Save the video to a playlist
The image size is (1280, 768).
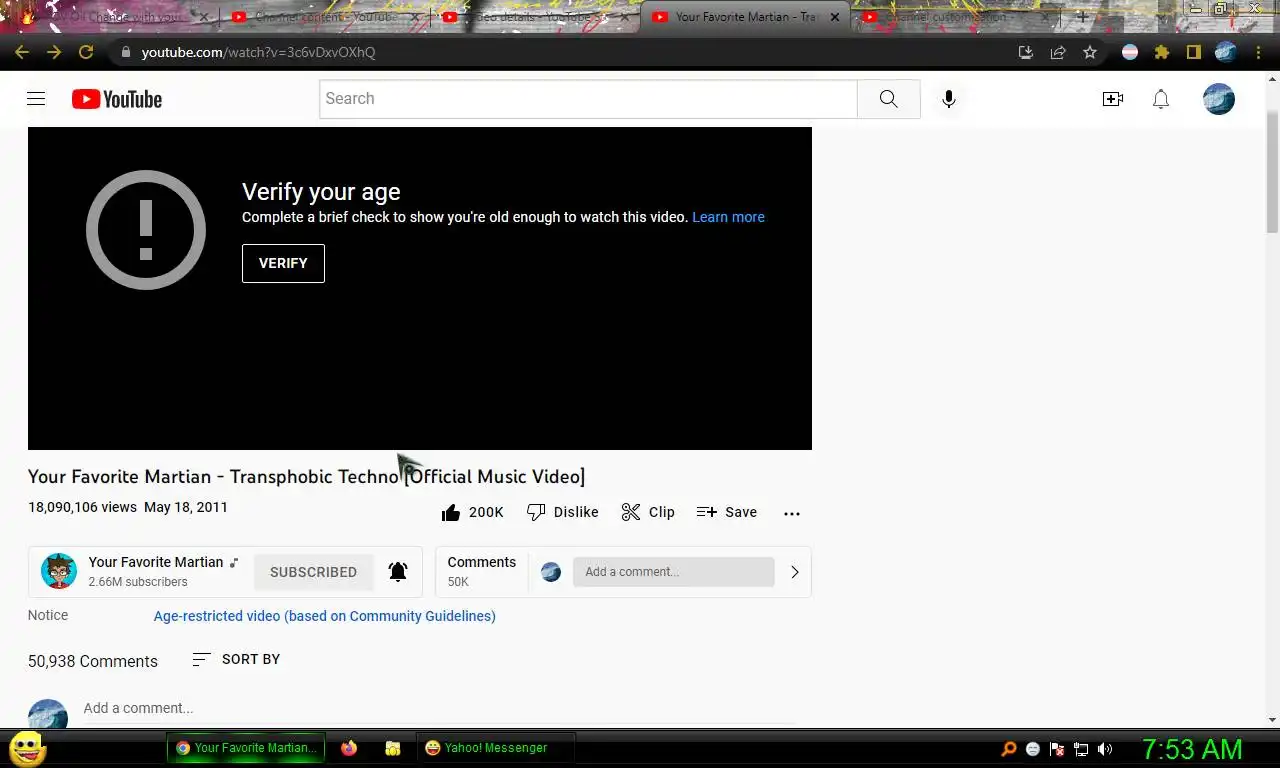(727, 512)
